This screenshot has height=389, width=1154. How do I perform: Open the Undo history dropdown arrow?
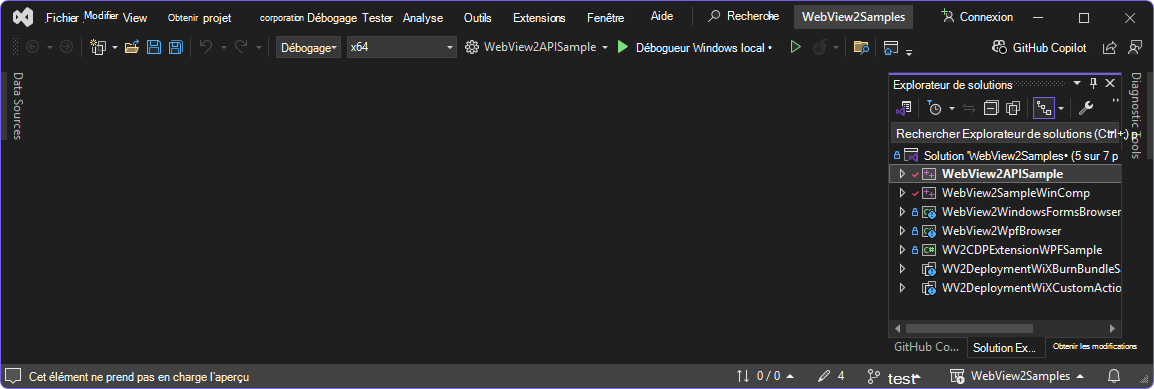pos(224,48)
